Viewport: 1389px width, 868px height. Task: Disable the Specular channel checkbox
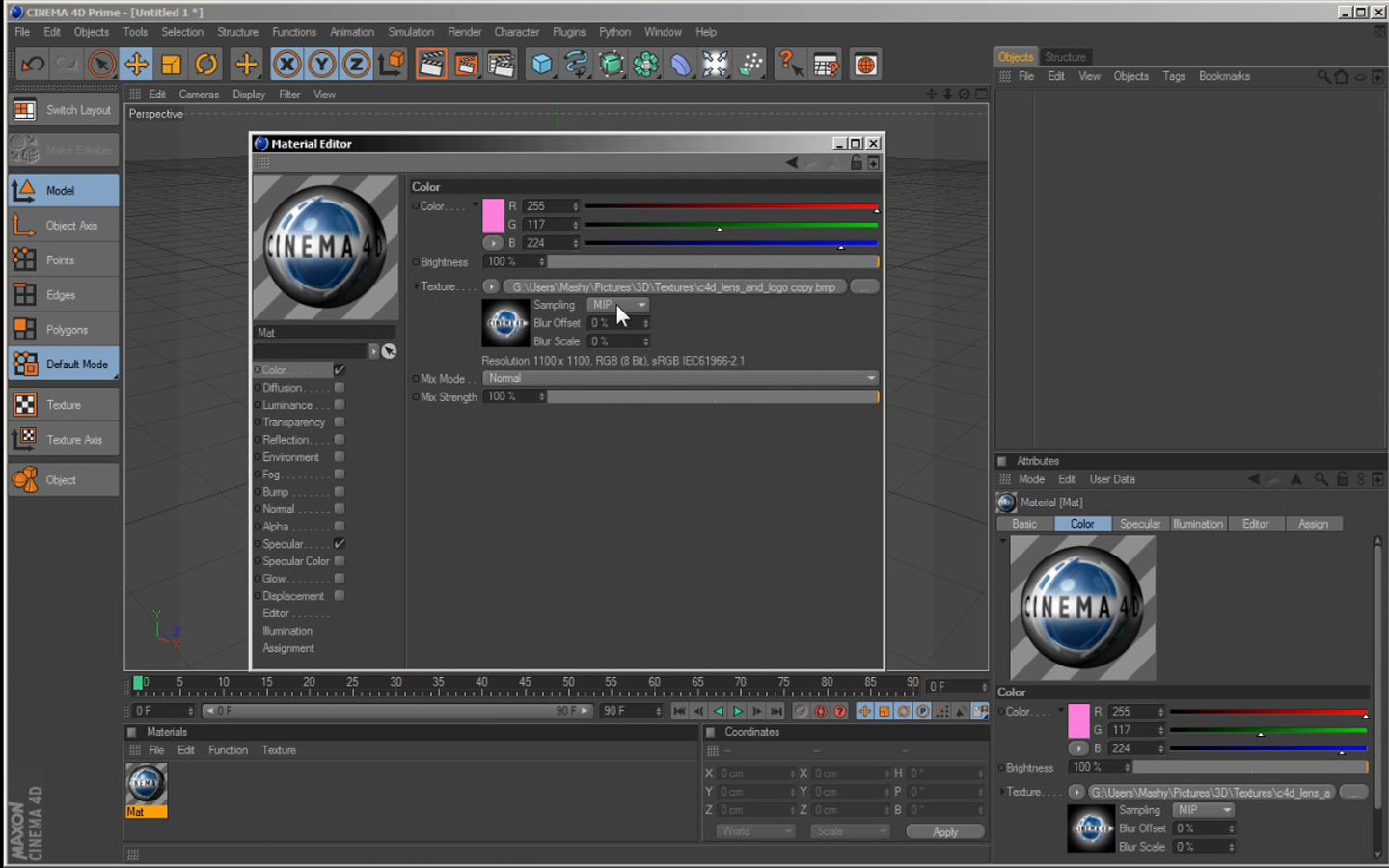click(340, 544)
